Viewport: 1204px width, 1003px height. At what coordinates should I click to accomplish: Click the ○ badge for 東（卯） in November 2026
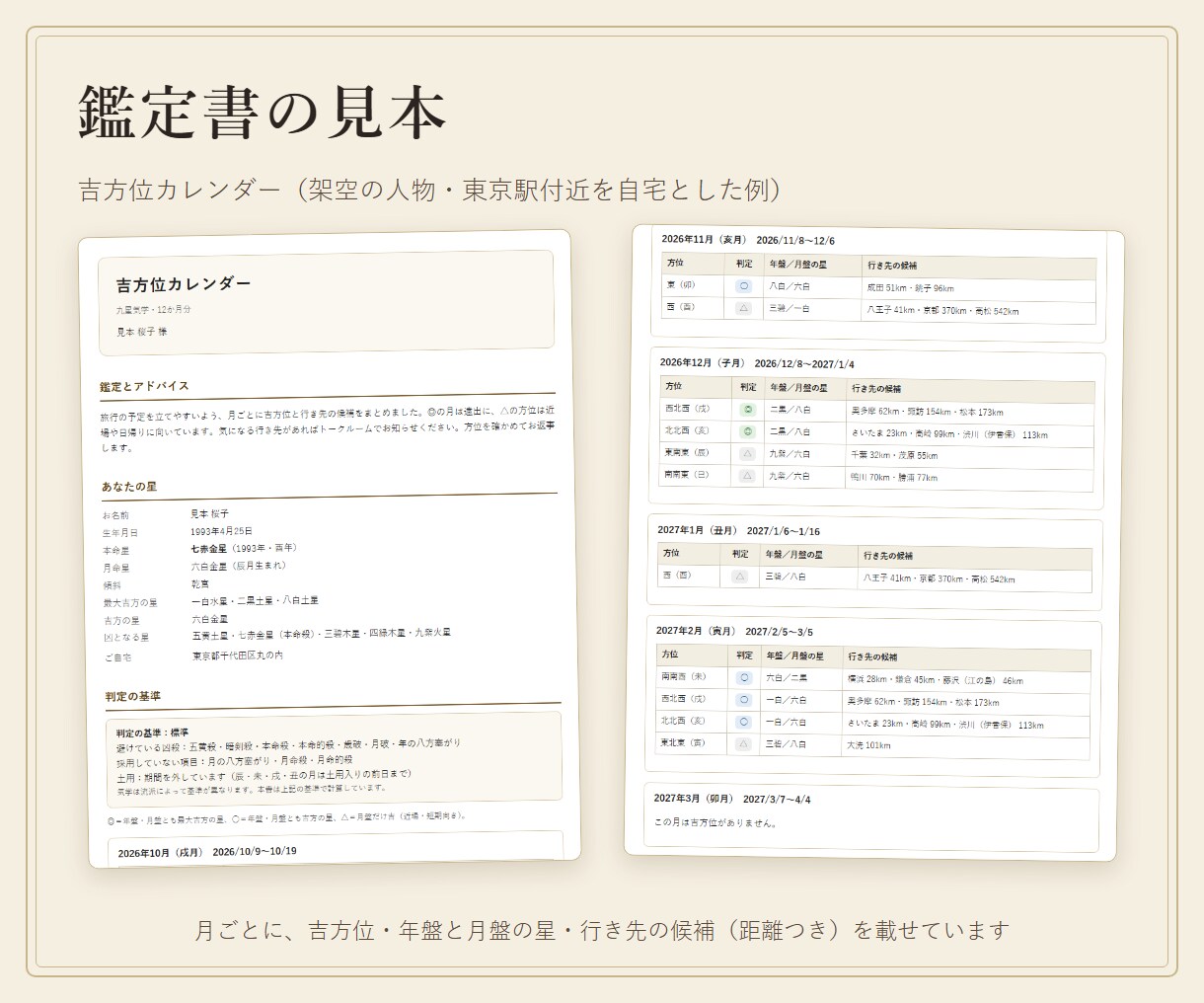click(744, 286)
